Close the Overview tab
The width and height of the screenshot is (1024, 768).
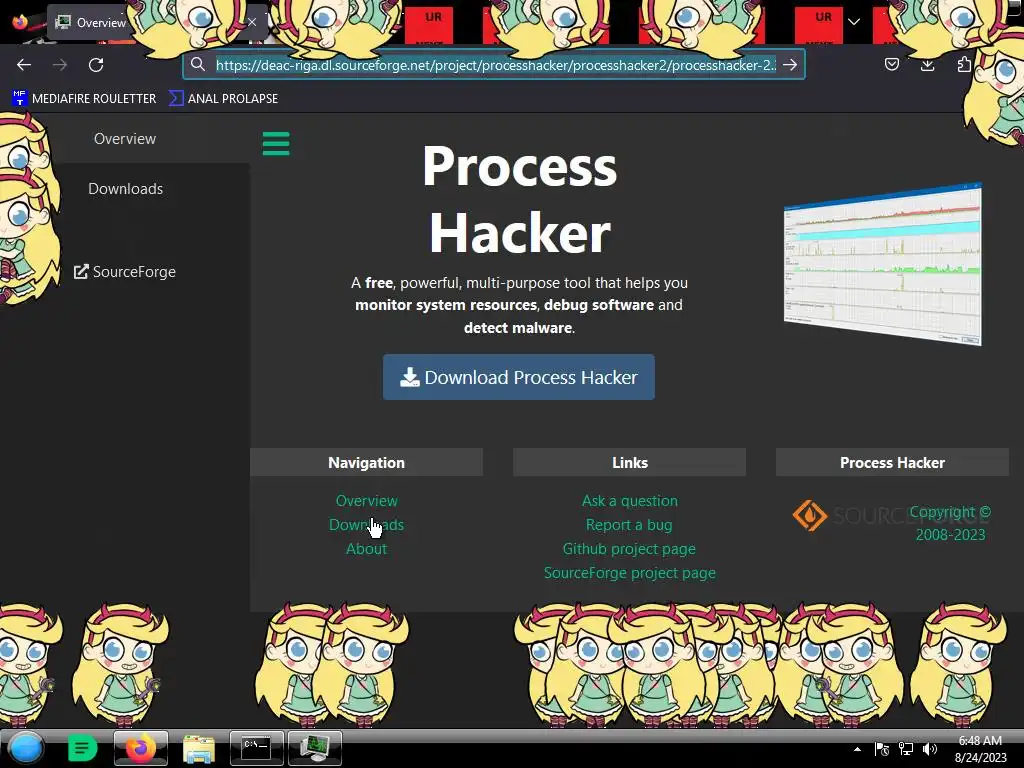(252, 22)
